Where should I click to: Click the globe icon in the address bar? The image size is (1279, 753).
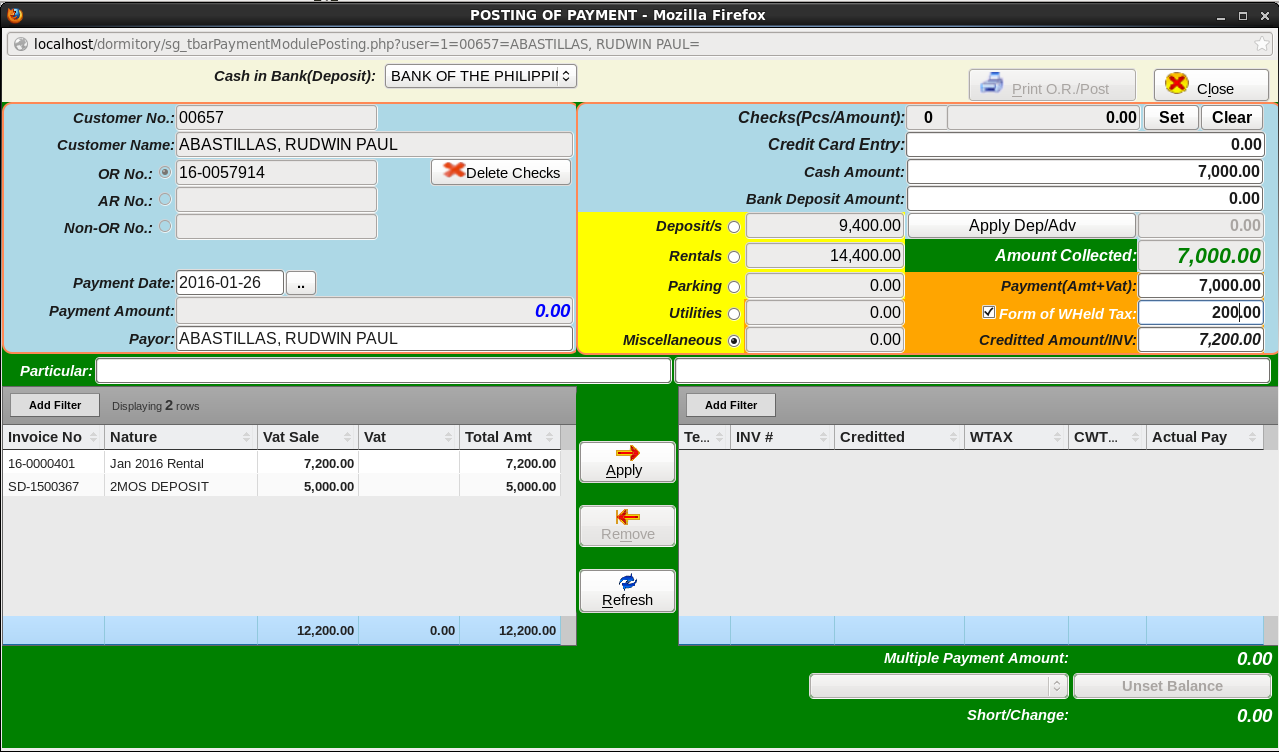(21, 44)
